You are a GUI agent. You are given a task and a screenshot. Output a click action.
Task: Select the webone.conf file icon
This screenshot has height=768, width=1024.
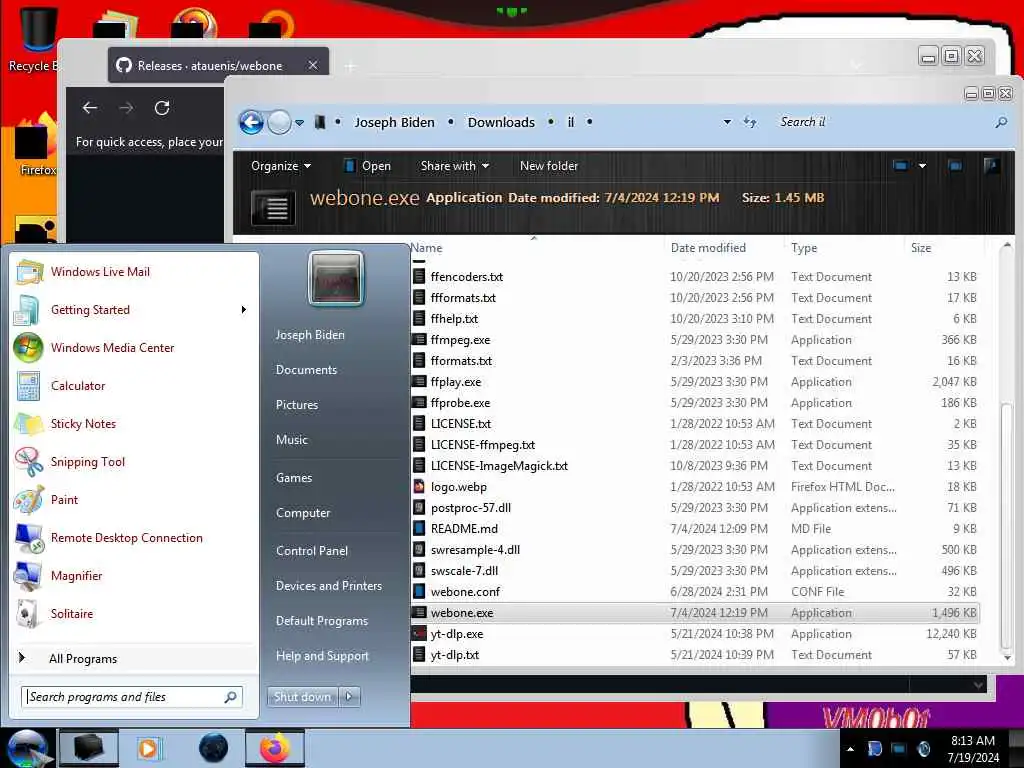pyautogui.click(x=419, y=592)
